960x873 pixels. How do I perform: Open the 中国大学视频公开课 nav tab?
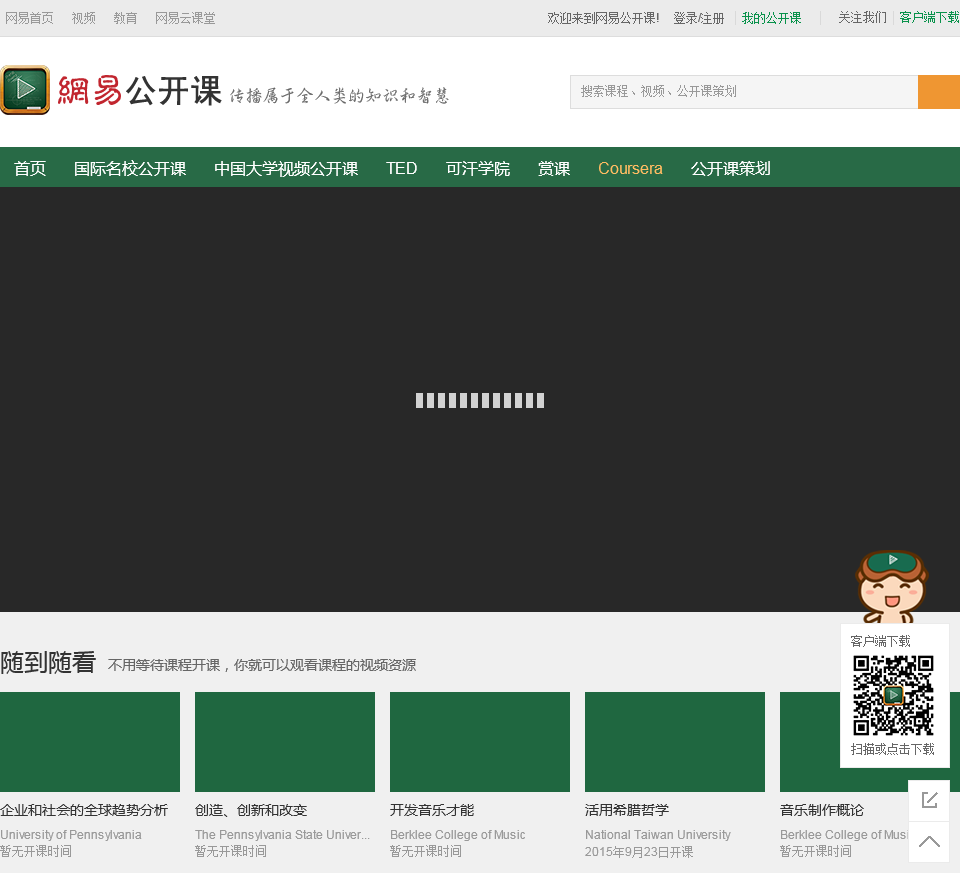[x=286, y=168]
